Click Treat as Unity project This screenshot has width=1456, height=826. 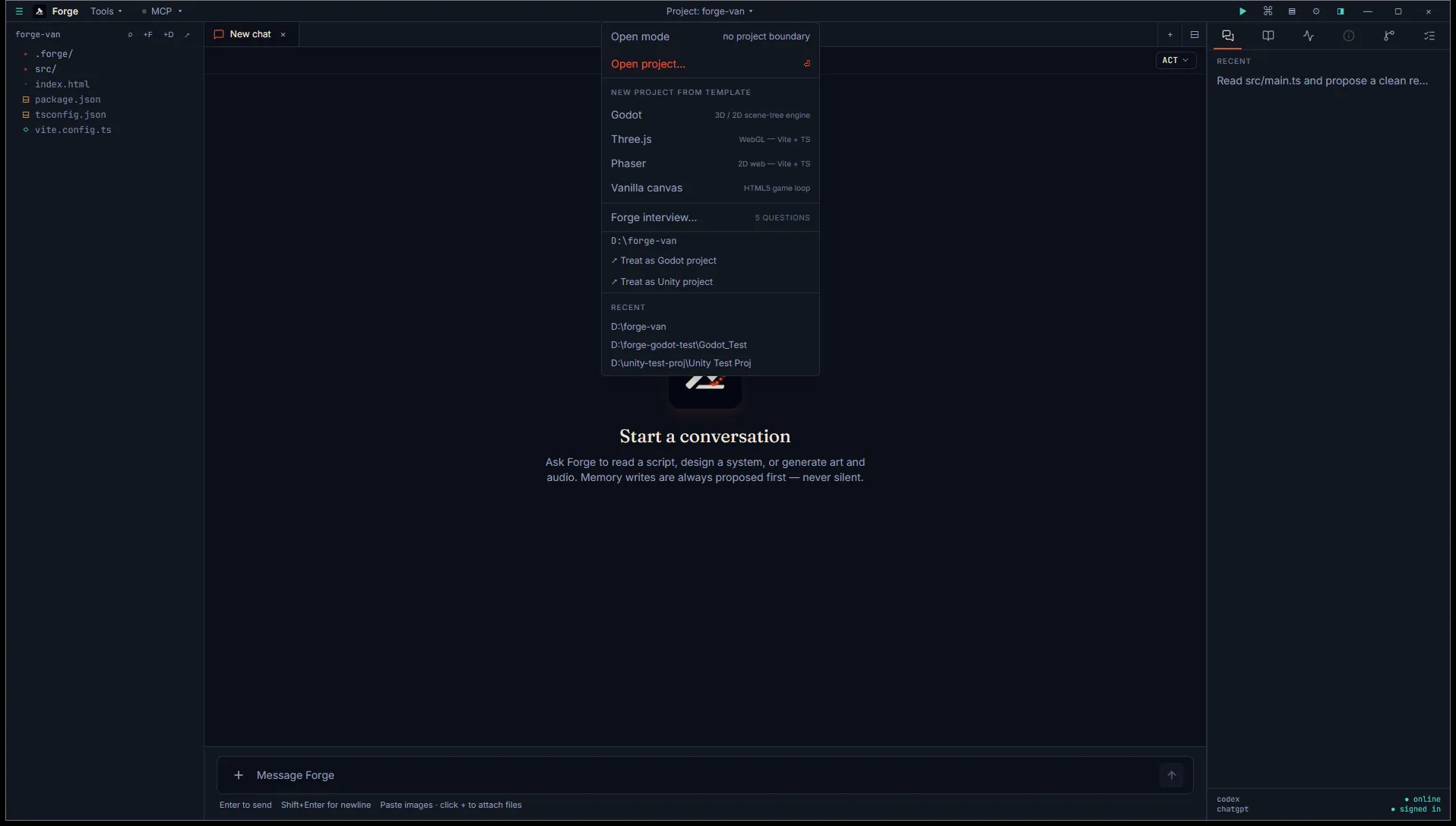tap(711, 282)
